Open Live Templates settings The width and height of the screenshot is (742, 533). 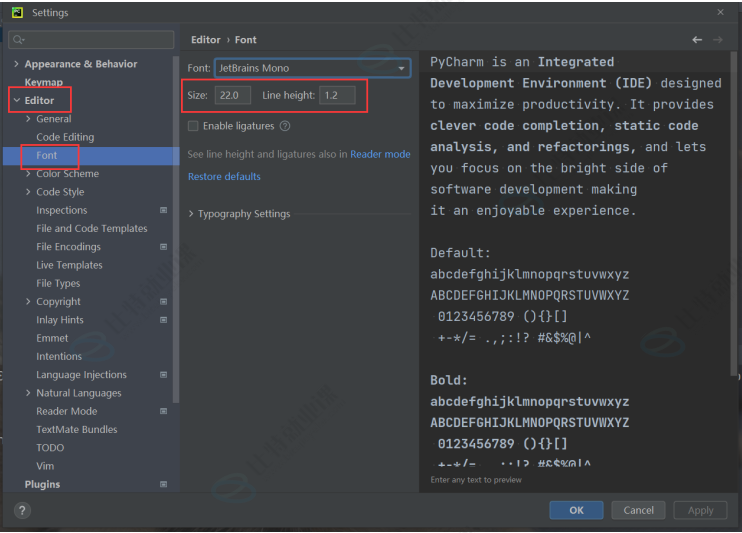pos(69,265)
